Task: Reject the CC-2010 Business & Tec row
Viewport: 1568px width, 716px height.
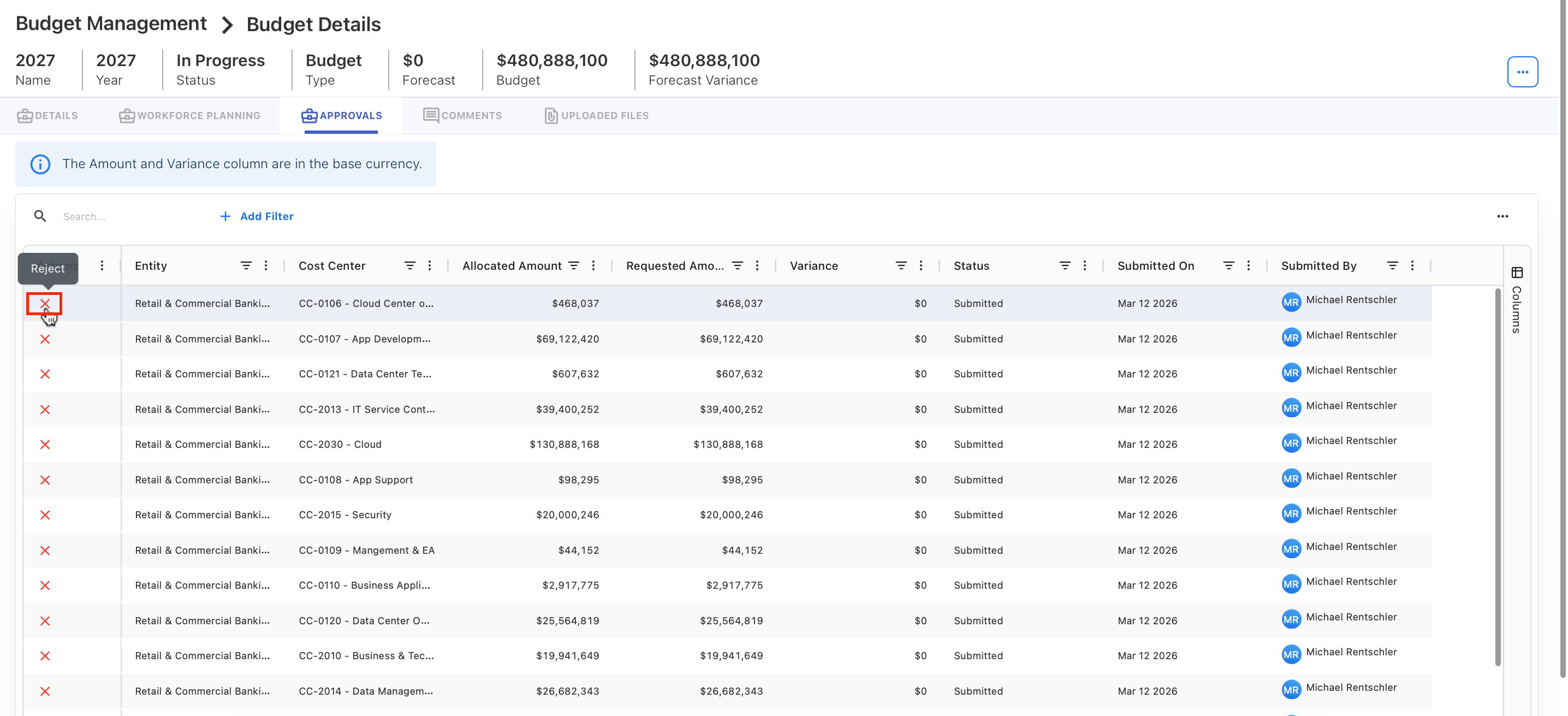Action: [x=44, y=656]
